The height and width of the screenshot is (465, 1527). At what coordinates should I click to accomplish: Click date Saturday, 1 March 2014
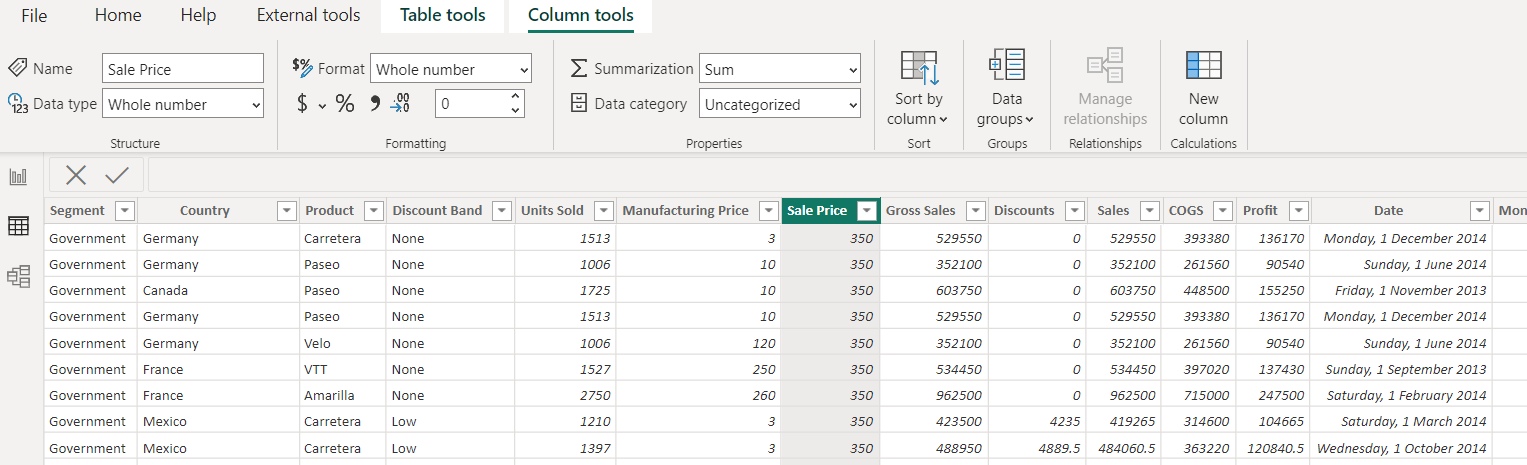tap(1414, 421)
